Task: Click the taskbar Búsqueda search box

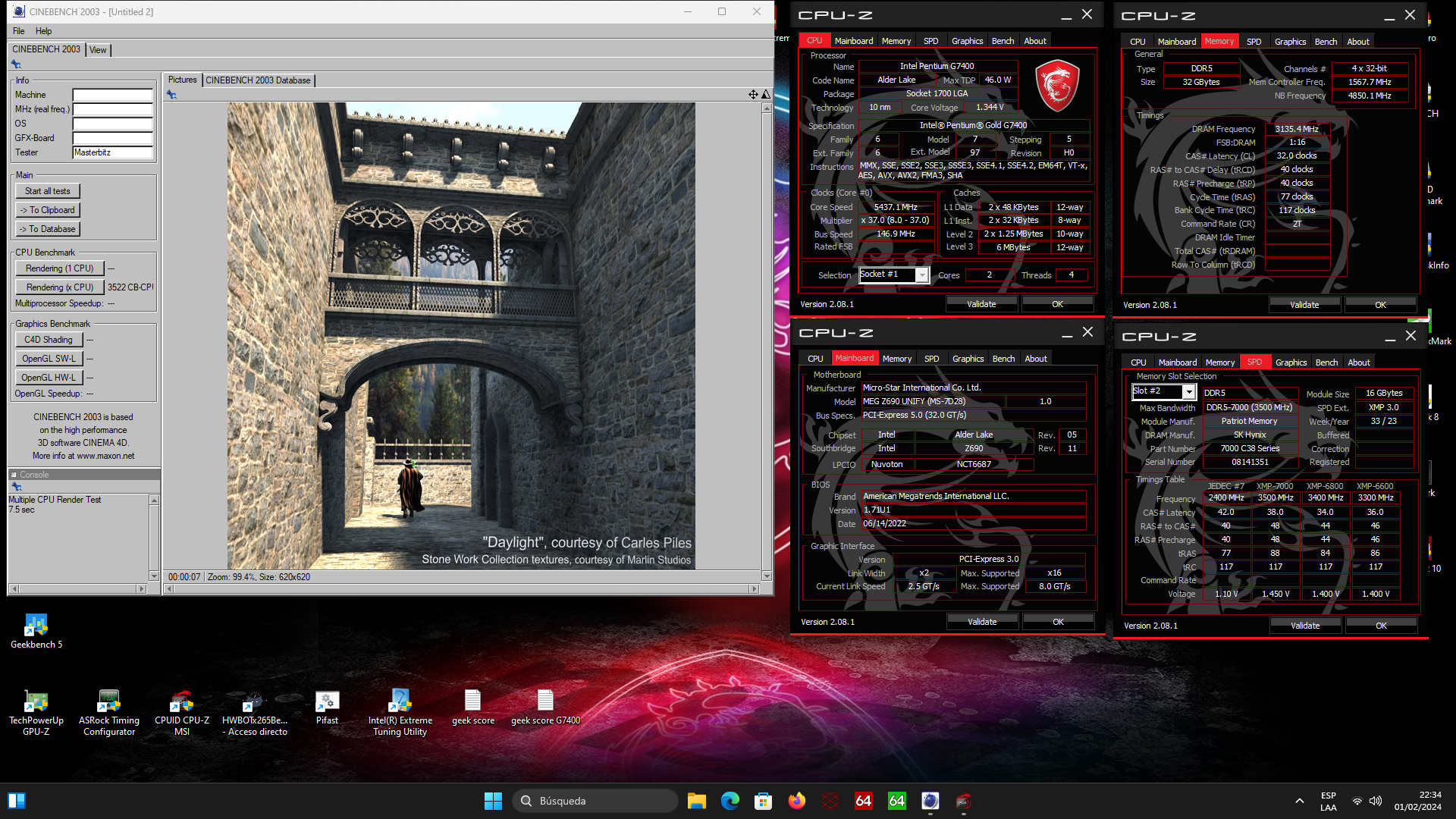Action: (x=595, y=801)
